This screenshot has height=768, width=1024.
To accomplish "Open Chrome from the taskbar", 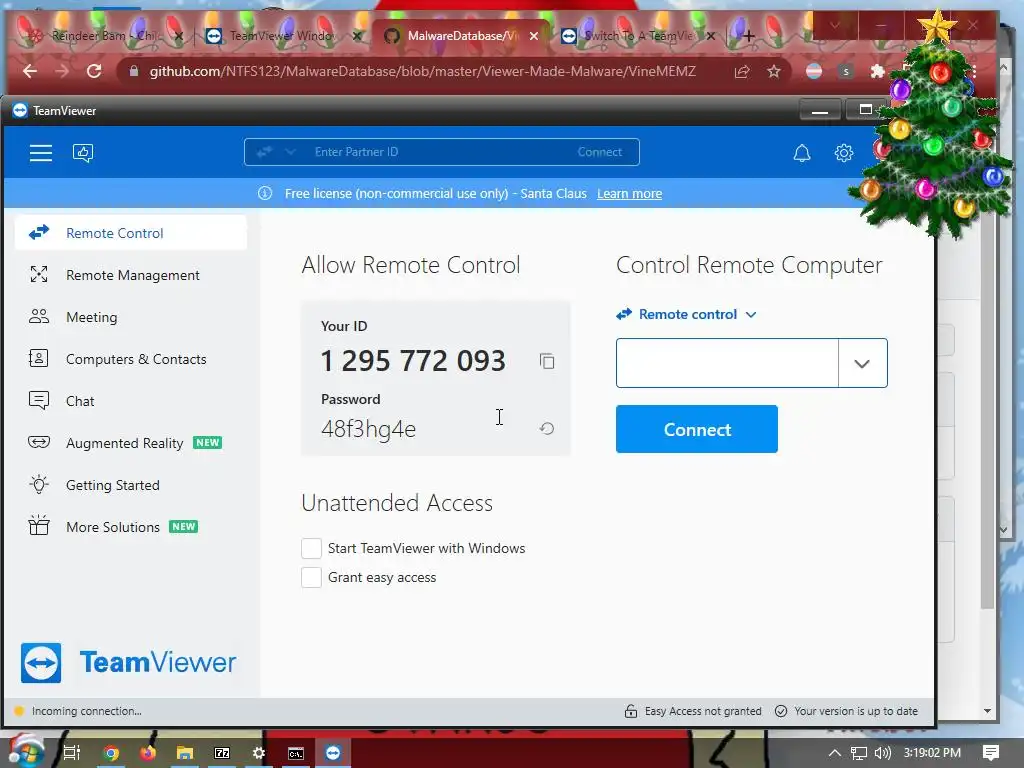I will [111, 754].
